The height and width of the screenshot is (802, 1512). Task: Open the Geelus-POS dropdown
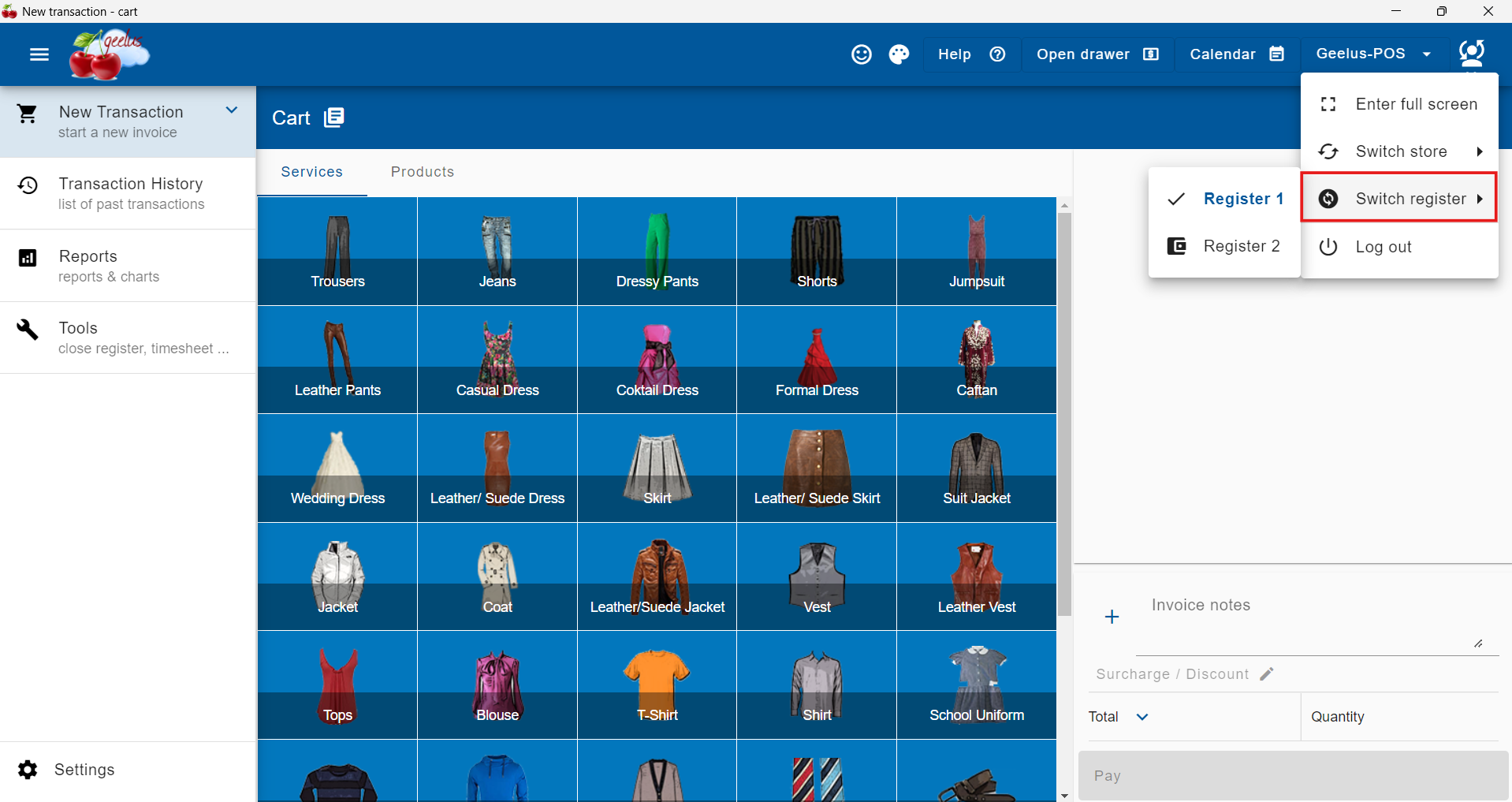click(x=1372, y=54)
